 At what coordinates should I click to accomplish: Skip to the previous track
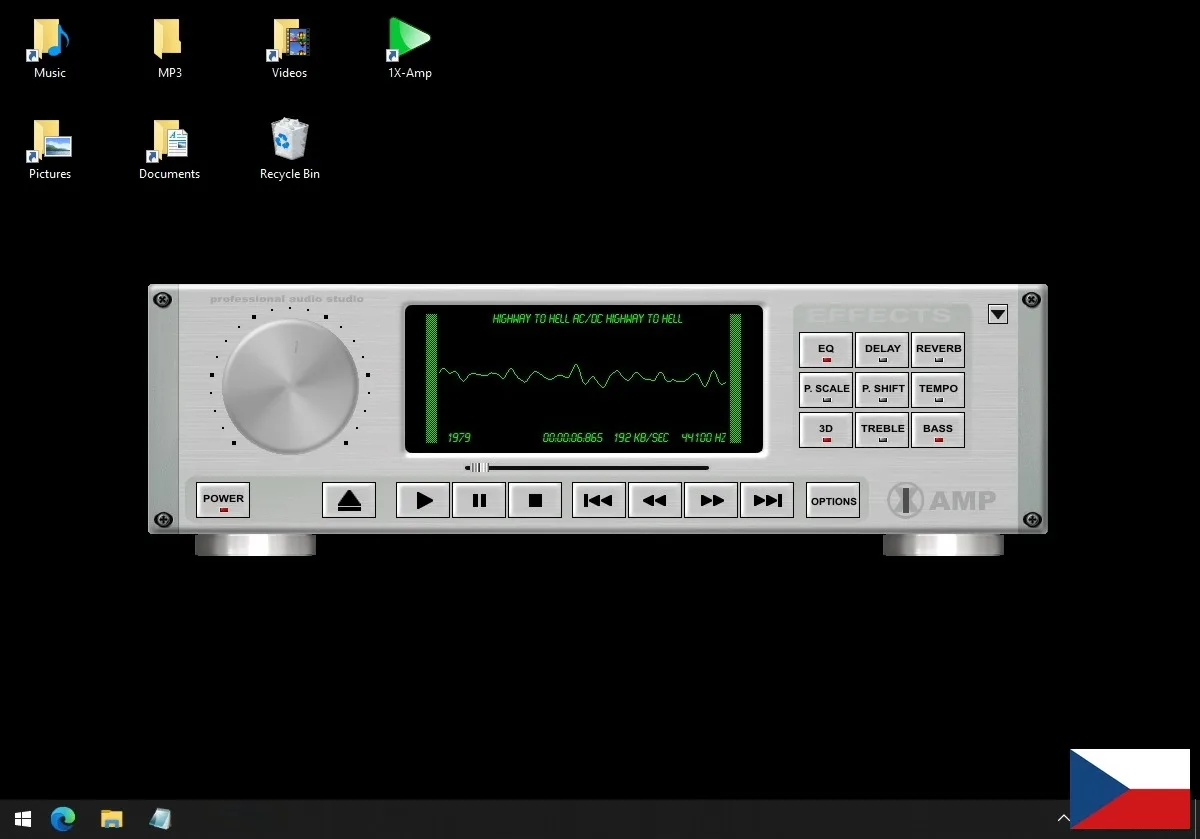tap(598, 500)
